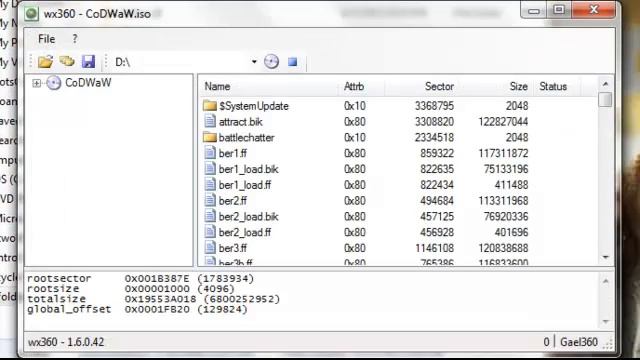Click the ber2_load.ff file name

coord(245,232)
